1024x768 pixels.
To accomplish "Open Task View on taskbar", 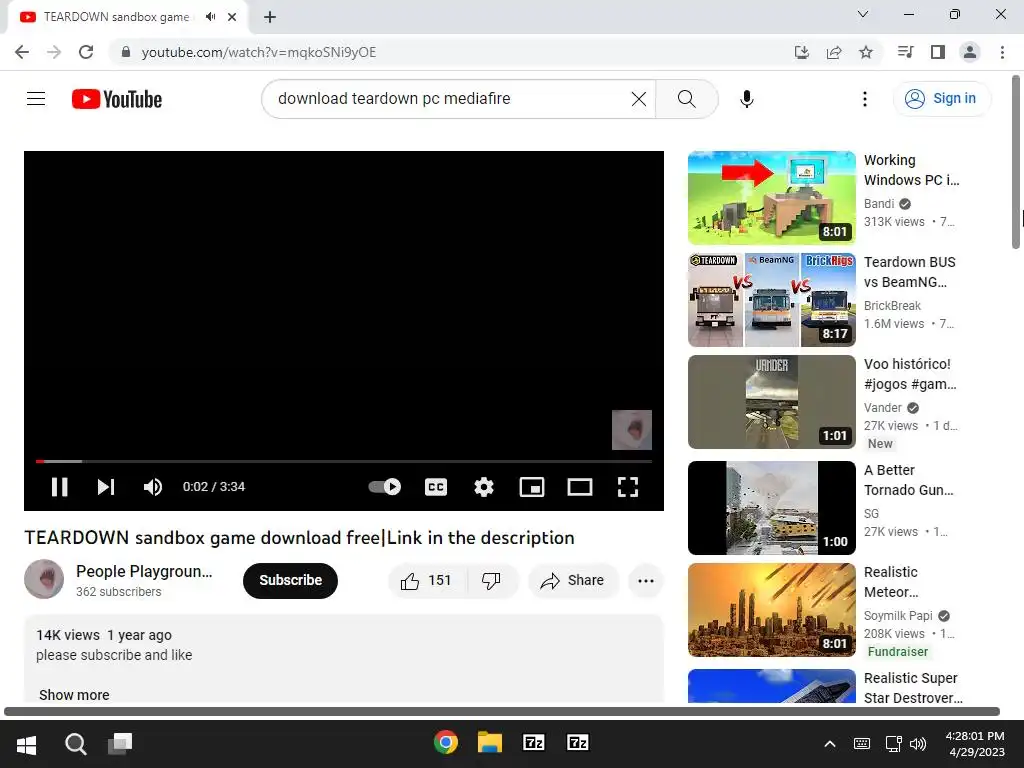I will pos(120,743).
